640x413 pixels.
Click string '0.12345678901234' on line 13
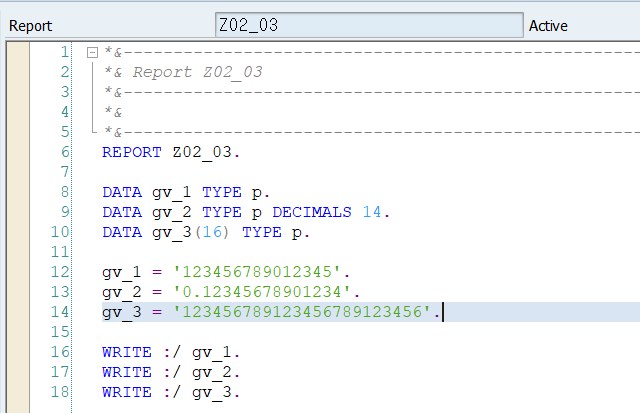262,292
